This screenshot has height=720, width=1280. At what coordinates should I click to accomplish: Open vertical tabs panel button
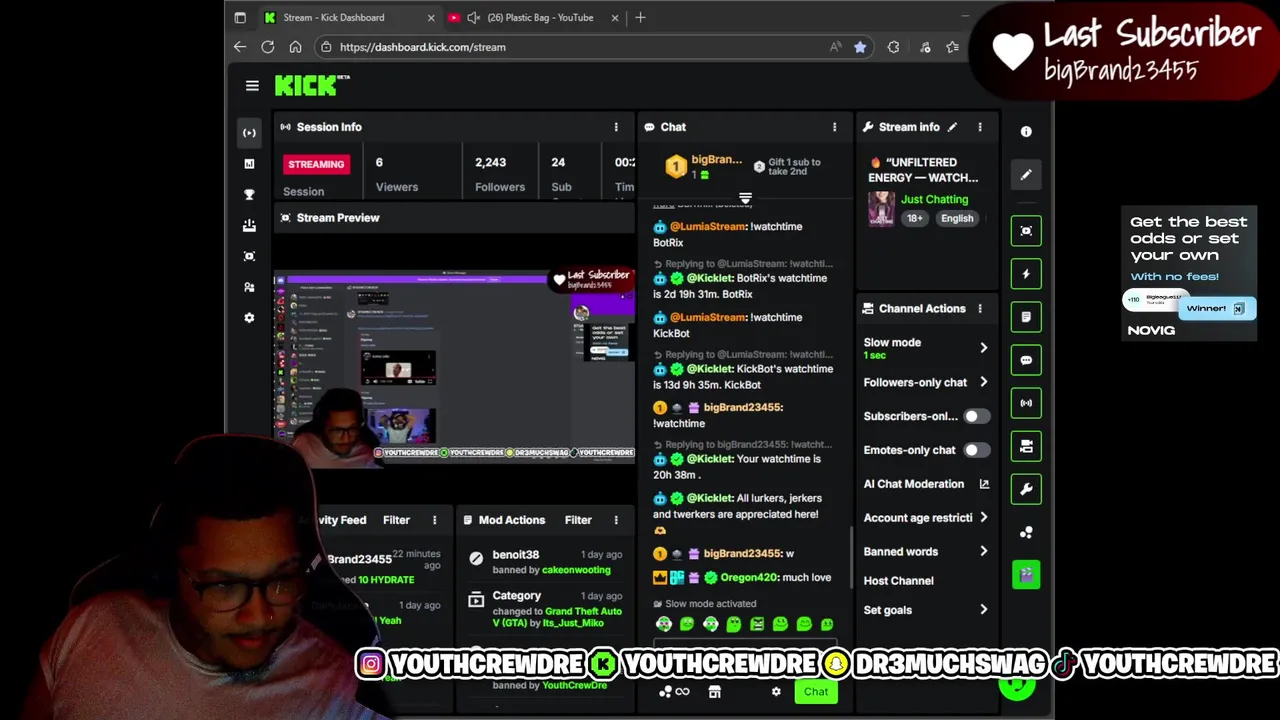pos(240,17)
